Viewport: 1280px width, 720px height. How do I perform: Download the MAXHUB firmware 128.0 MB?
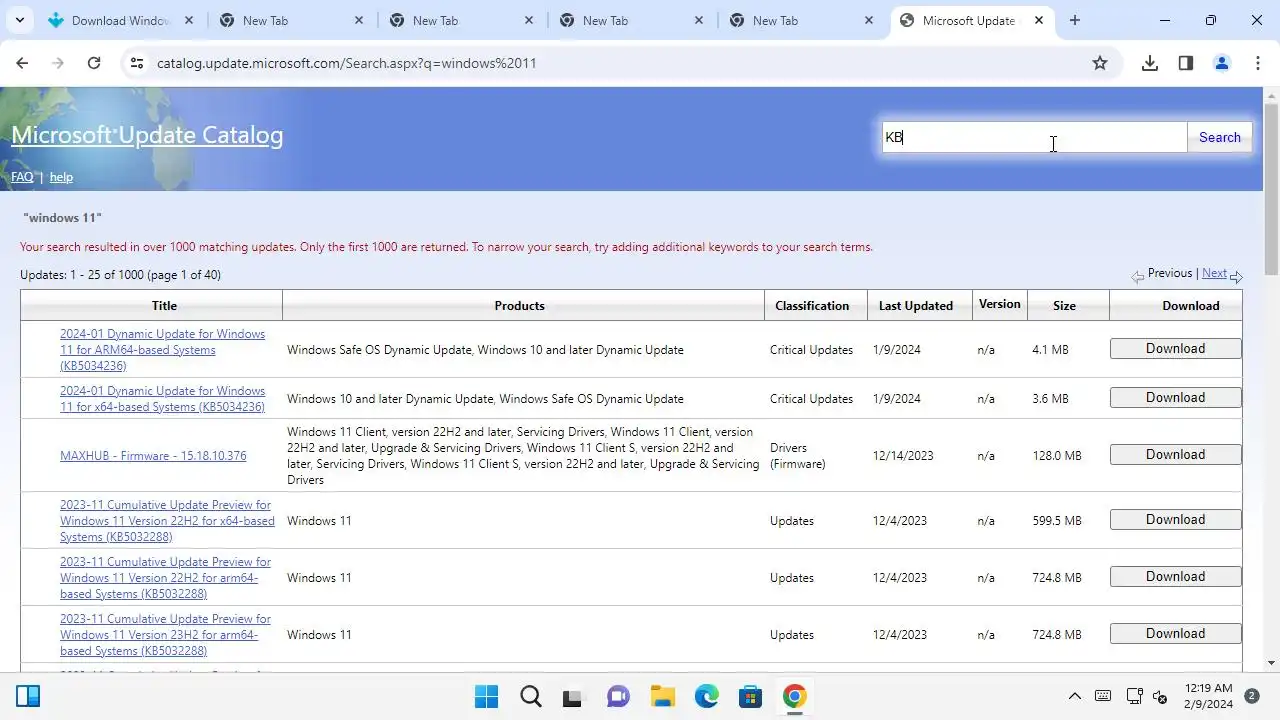(x=1175, y=455)
